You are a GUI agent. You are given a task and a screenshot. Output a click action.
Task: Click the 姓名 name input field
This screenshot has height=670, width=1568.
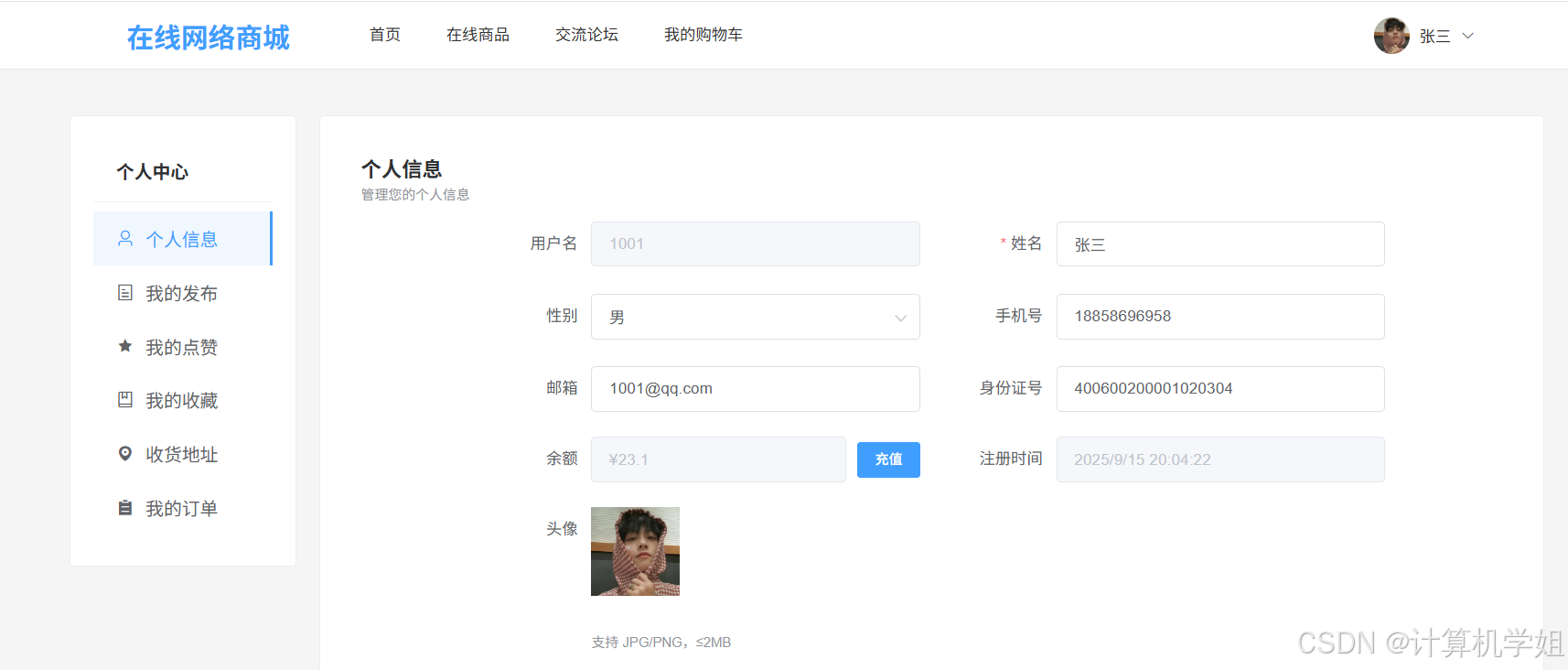1220,244
